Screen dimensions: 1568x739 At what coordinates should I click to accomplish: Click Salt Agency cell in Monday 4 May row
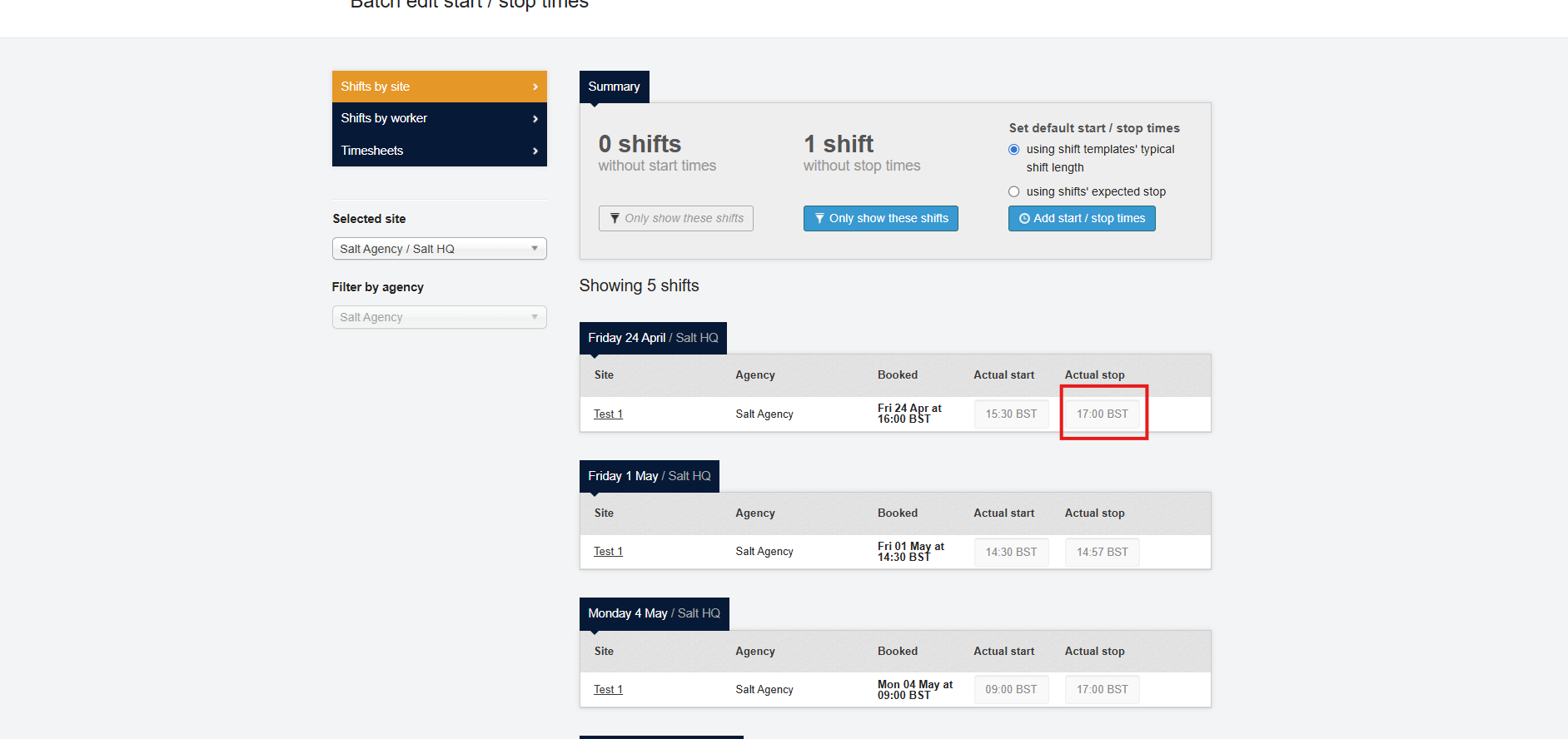coord(764,690)
